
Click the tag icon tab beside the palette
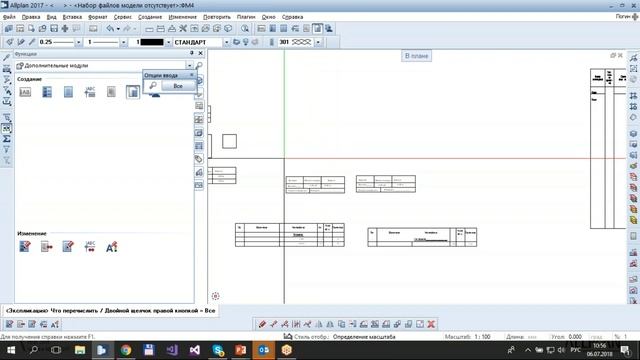(199, 159)
